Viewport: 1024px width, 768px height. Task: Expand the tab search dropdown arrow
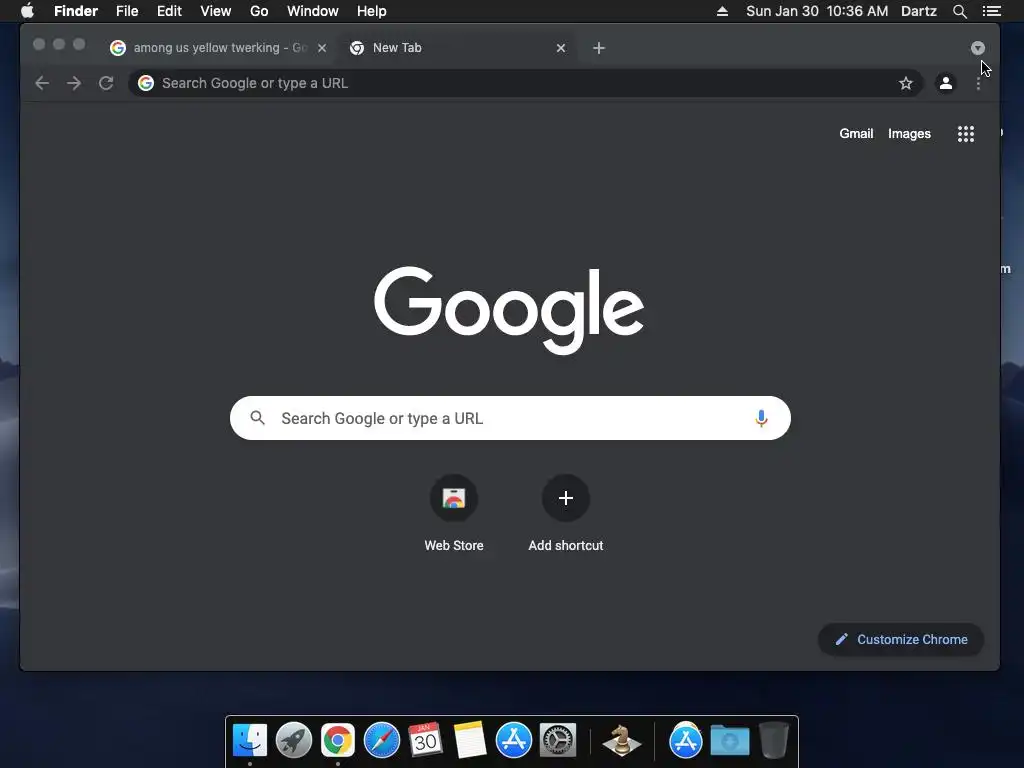978,48
